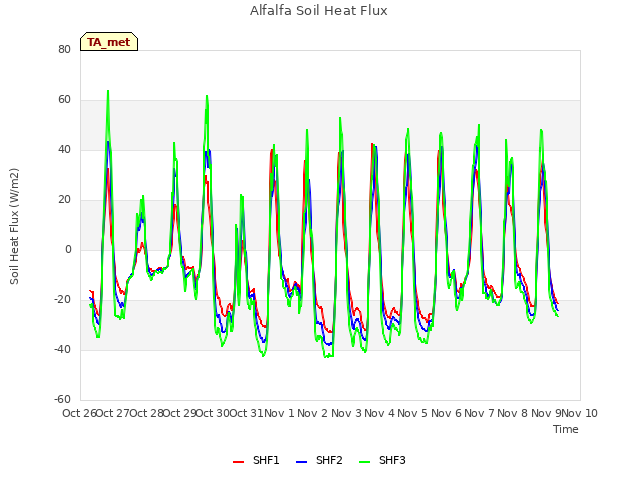This screenshot has width=640, height=480.
Task: Click the y-axis tick label 0
Action: coord(68,249)
